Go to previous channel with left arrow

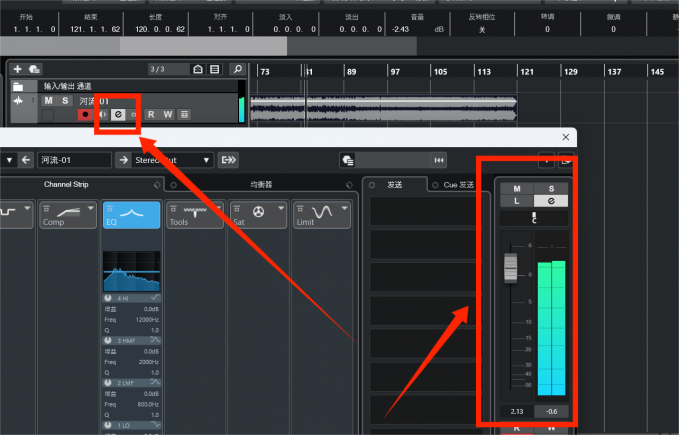tap(26, 160)
